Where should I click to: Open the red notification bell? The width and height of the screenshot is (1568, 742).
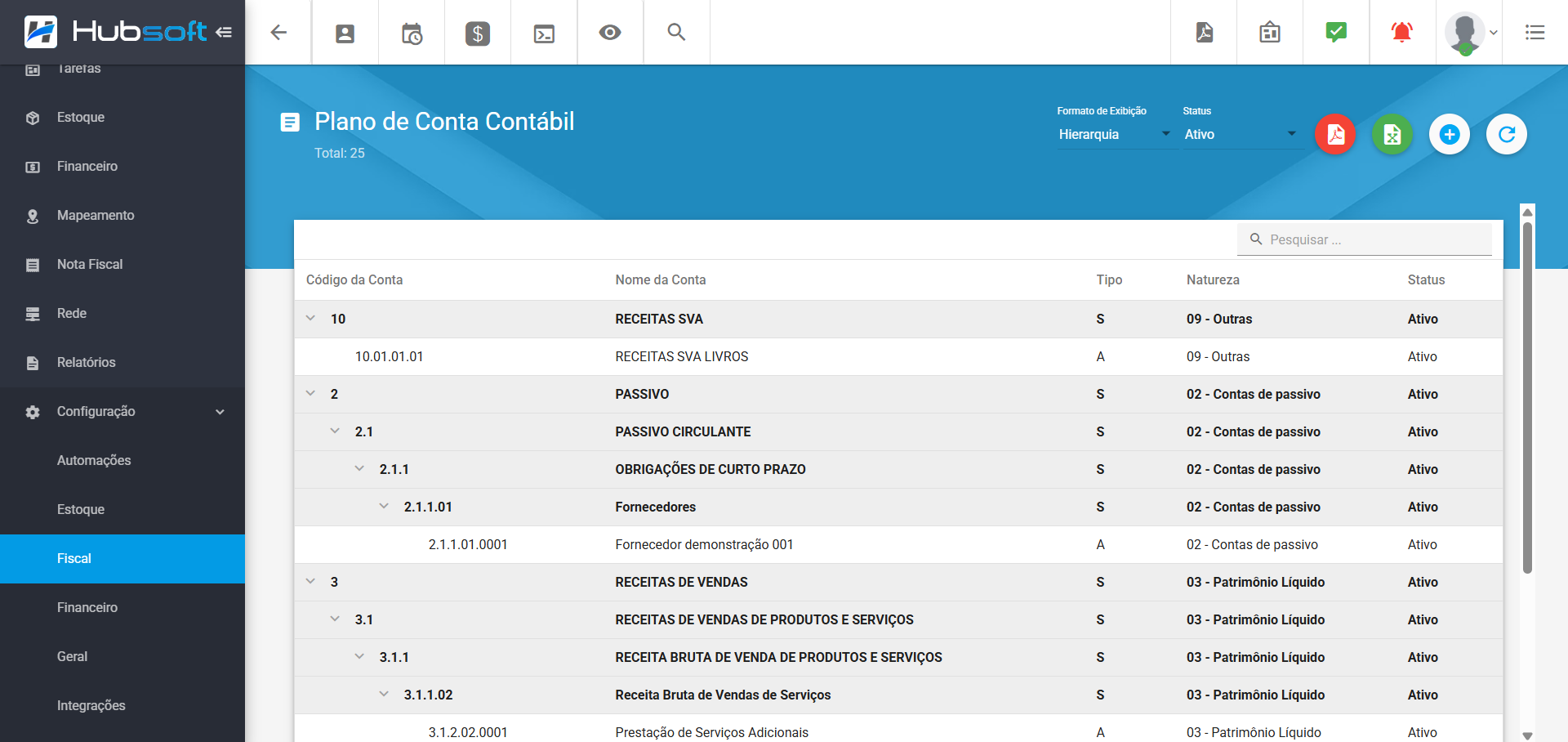[x=1401, y=33]
